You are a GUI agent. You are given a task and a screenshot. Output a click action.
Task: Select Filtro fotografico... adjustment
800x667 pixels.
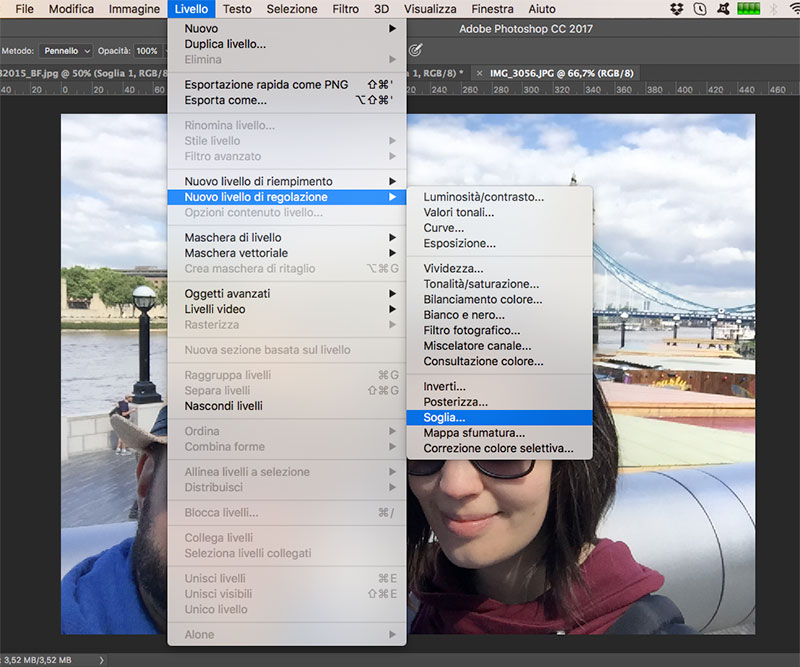(499, 330)
